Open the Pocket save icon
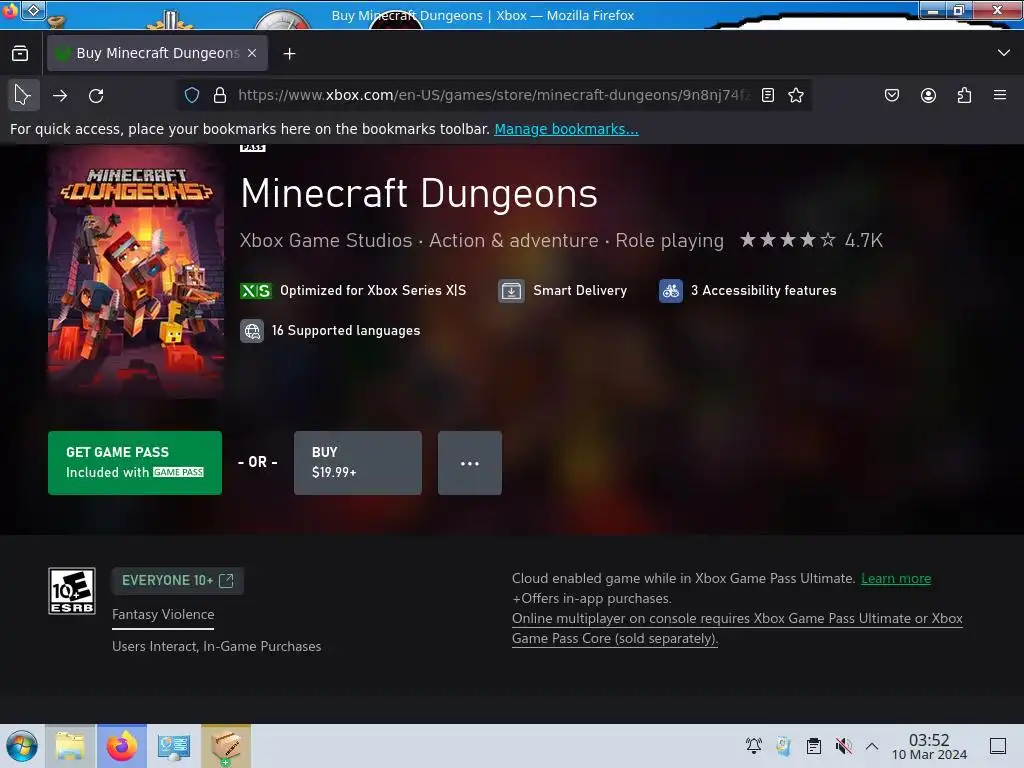 point(891,95)
